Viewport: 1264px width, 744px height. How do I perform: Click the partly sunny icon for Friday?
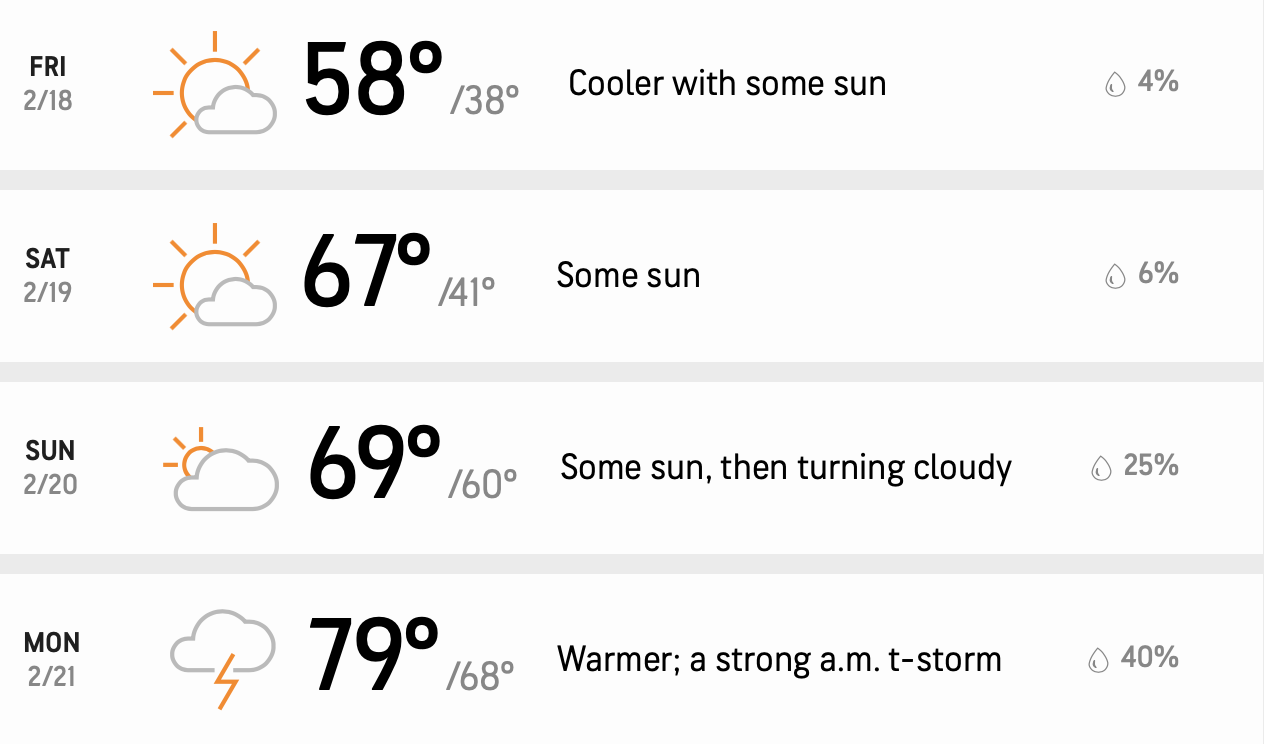pyautogui.click(x=214, y=83)
